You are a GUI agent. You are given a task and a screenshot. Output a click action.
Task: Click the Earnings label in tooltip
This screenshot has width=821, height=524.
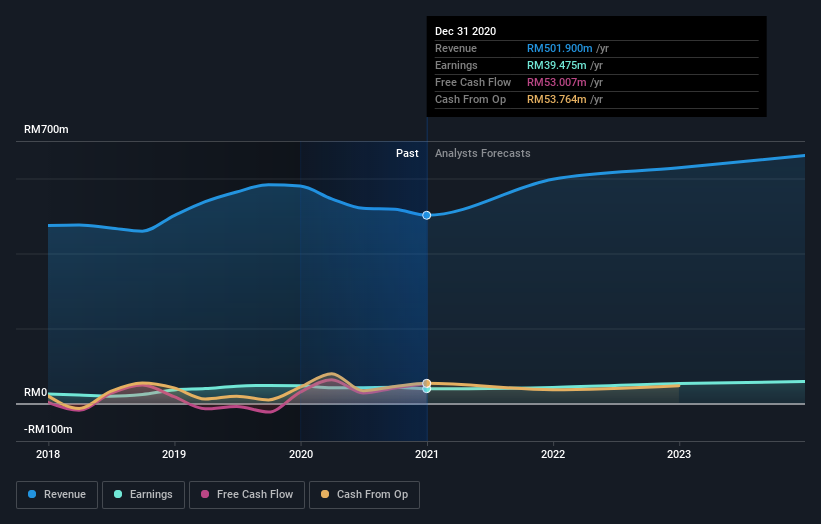pyautogui.click(x=457, y=65)
